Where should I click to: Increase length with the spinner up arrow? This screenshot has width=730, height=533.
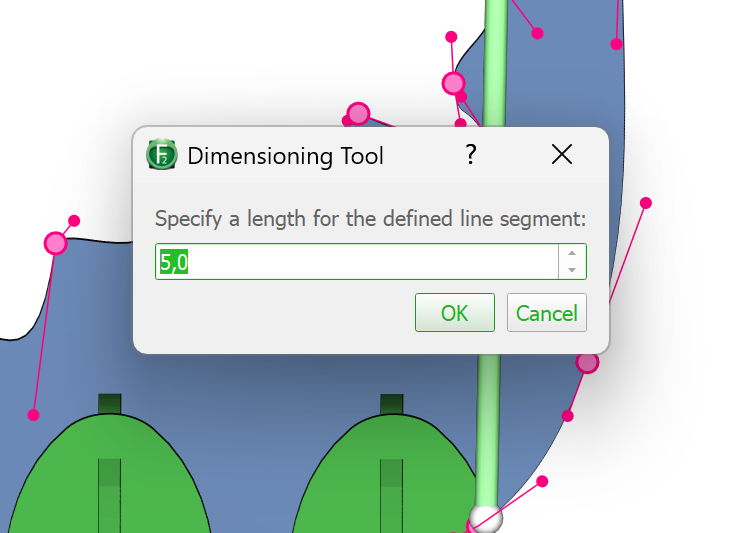[572, 253]
